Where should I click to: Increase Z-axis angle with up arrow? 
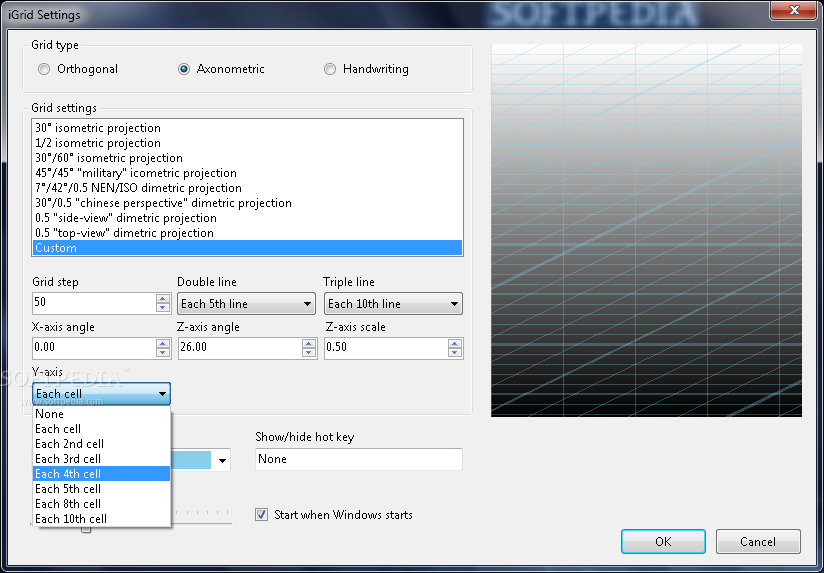(x=309, y=343)
